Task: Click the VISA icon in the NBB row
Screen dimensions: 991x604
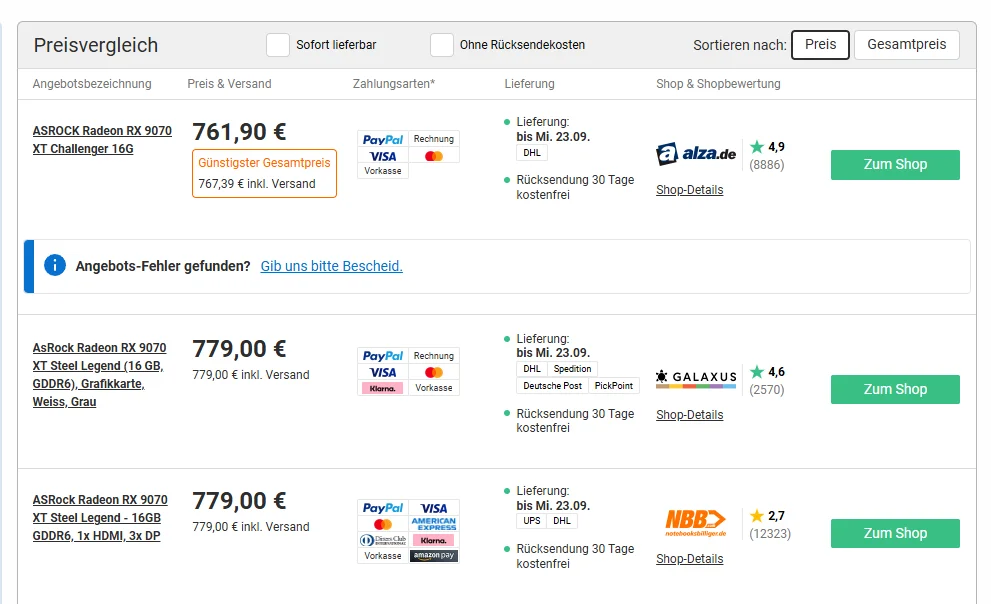Action: pos(434,508)
